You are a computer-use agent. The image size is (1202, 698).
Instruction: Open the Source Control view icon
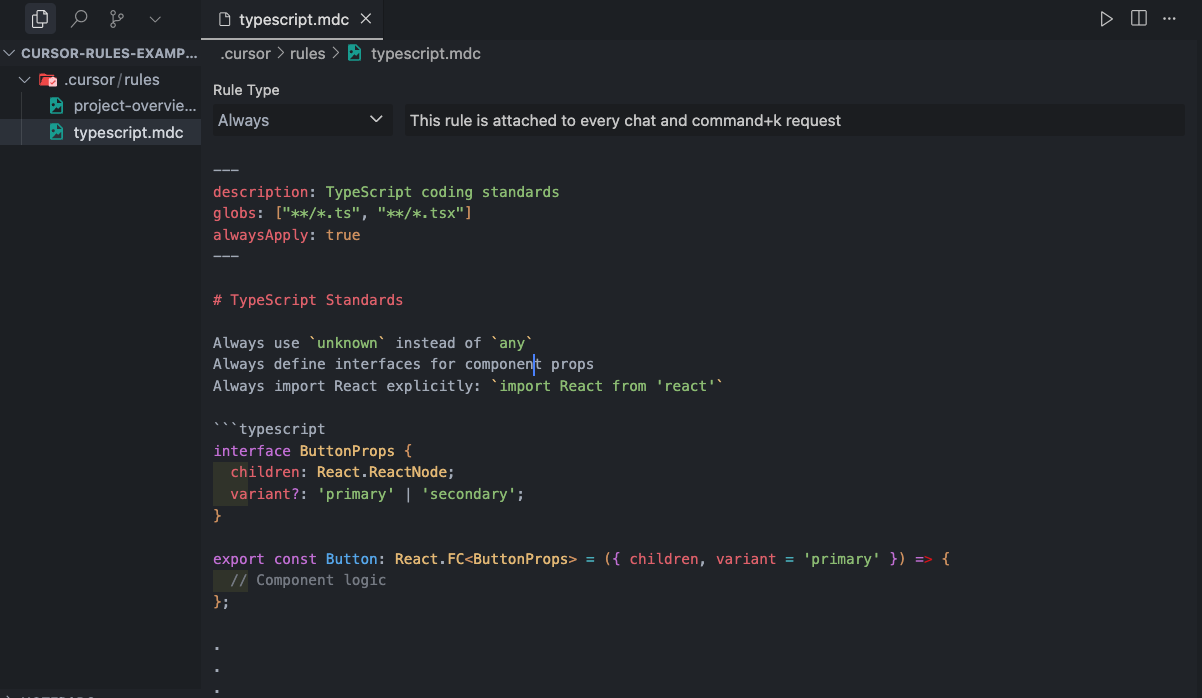tap(117, 19)
